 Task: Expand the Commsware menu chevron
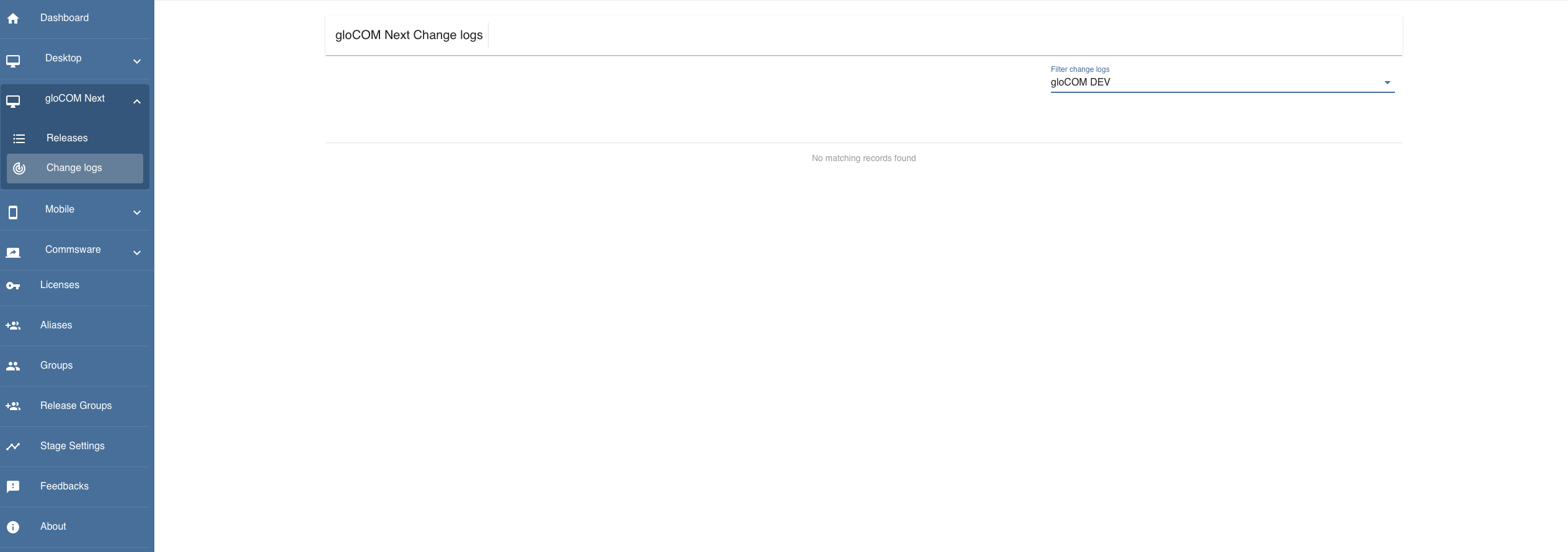coord(137,253)
